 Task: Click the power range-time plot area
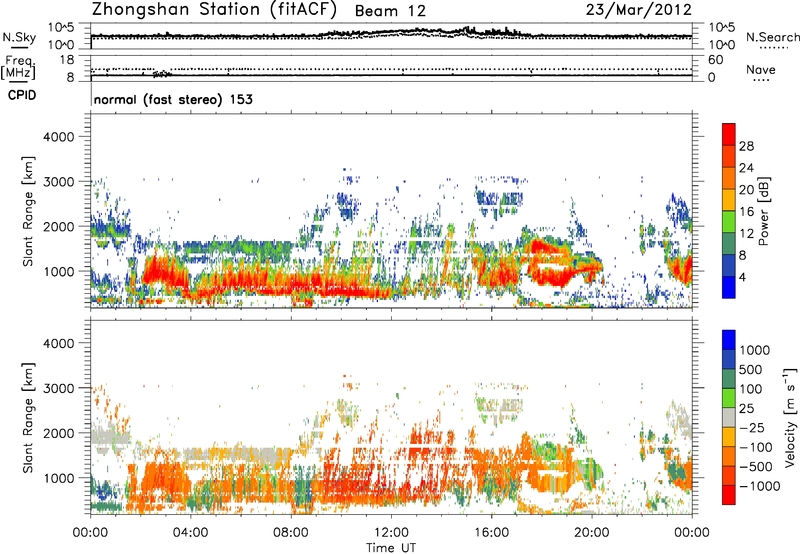point(391,211)
